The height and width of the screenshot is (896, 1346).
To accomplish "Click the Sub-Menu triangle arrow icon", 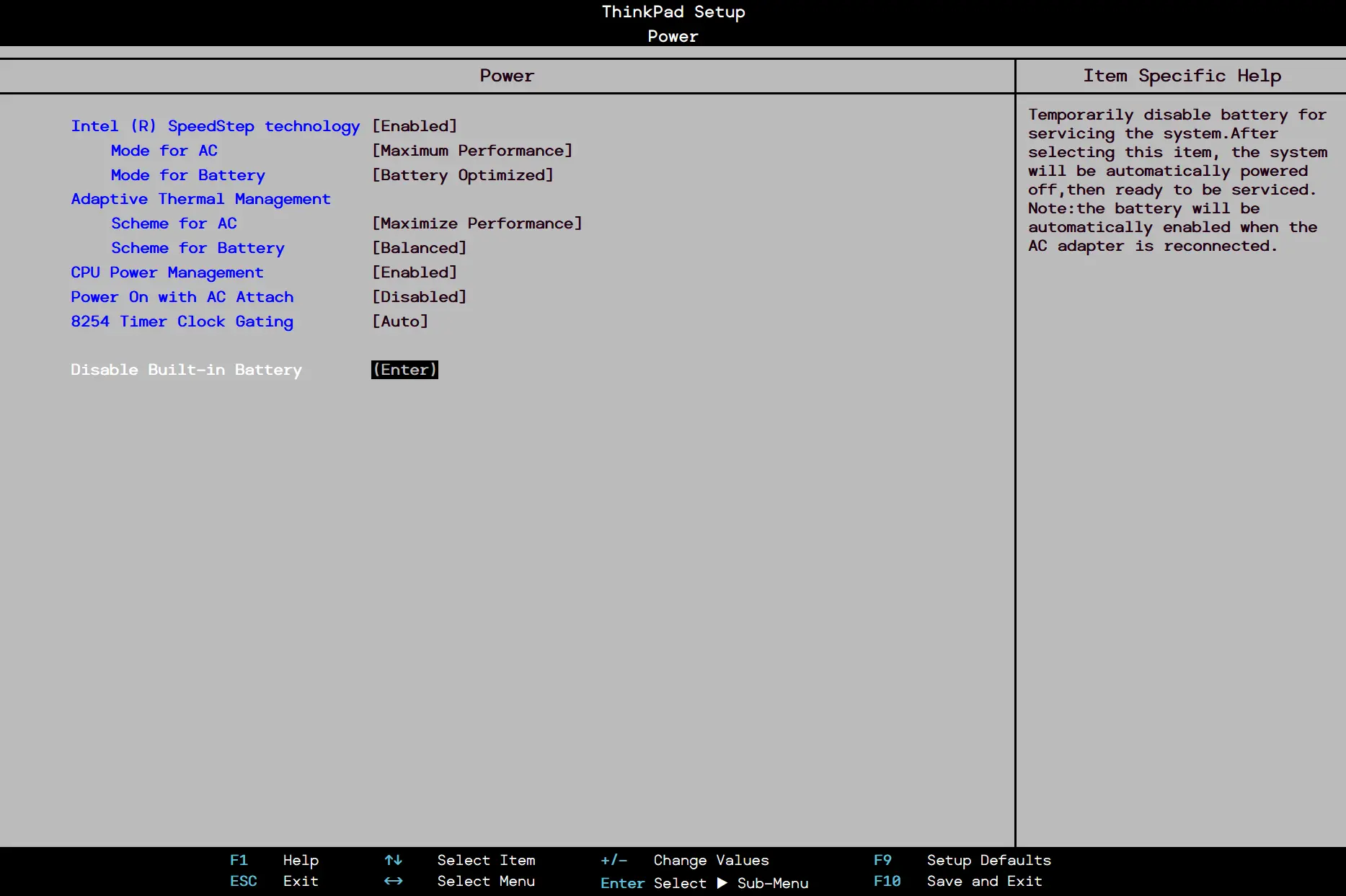I will coord(722,884).
